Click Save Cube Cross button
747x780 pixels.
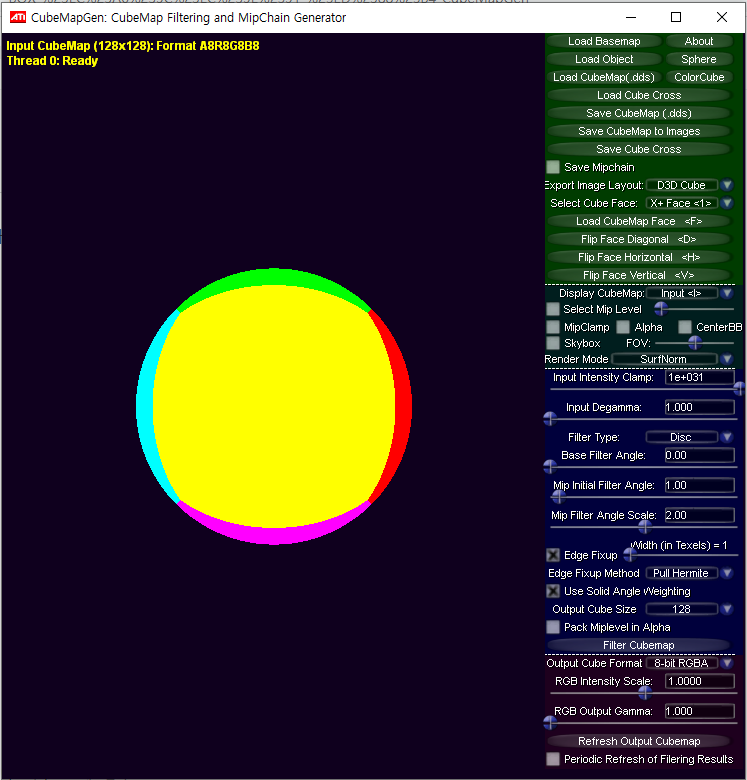pos(639,149)
